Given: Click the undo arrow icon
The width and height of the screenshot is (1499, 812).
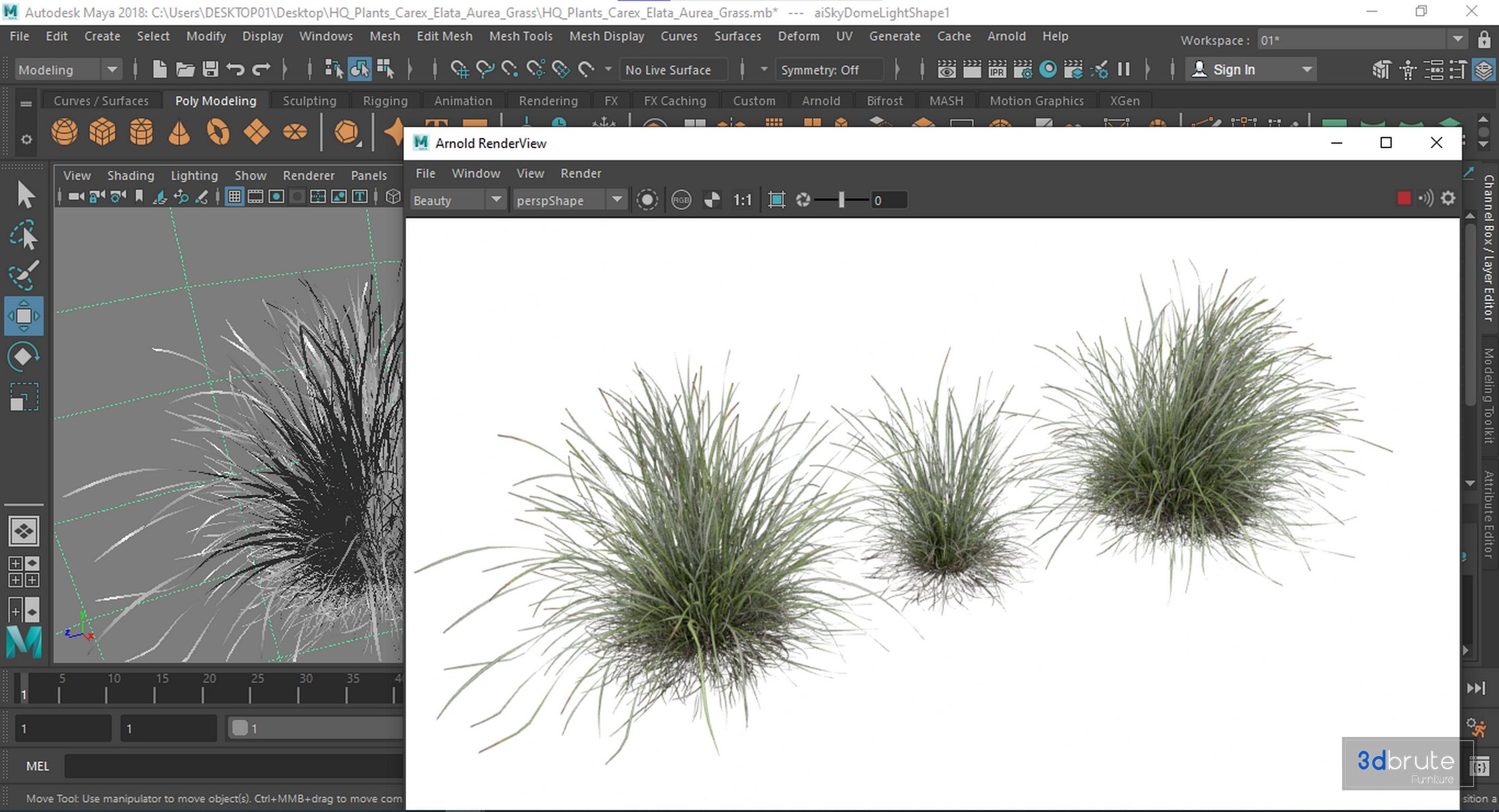Looking at the screenshot, I should pyautogui.click(x=236, y=69).
